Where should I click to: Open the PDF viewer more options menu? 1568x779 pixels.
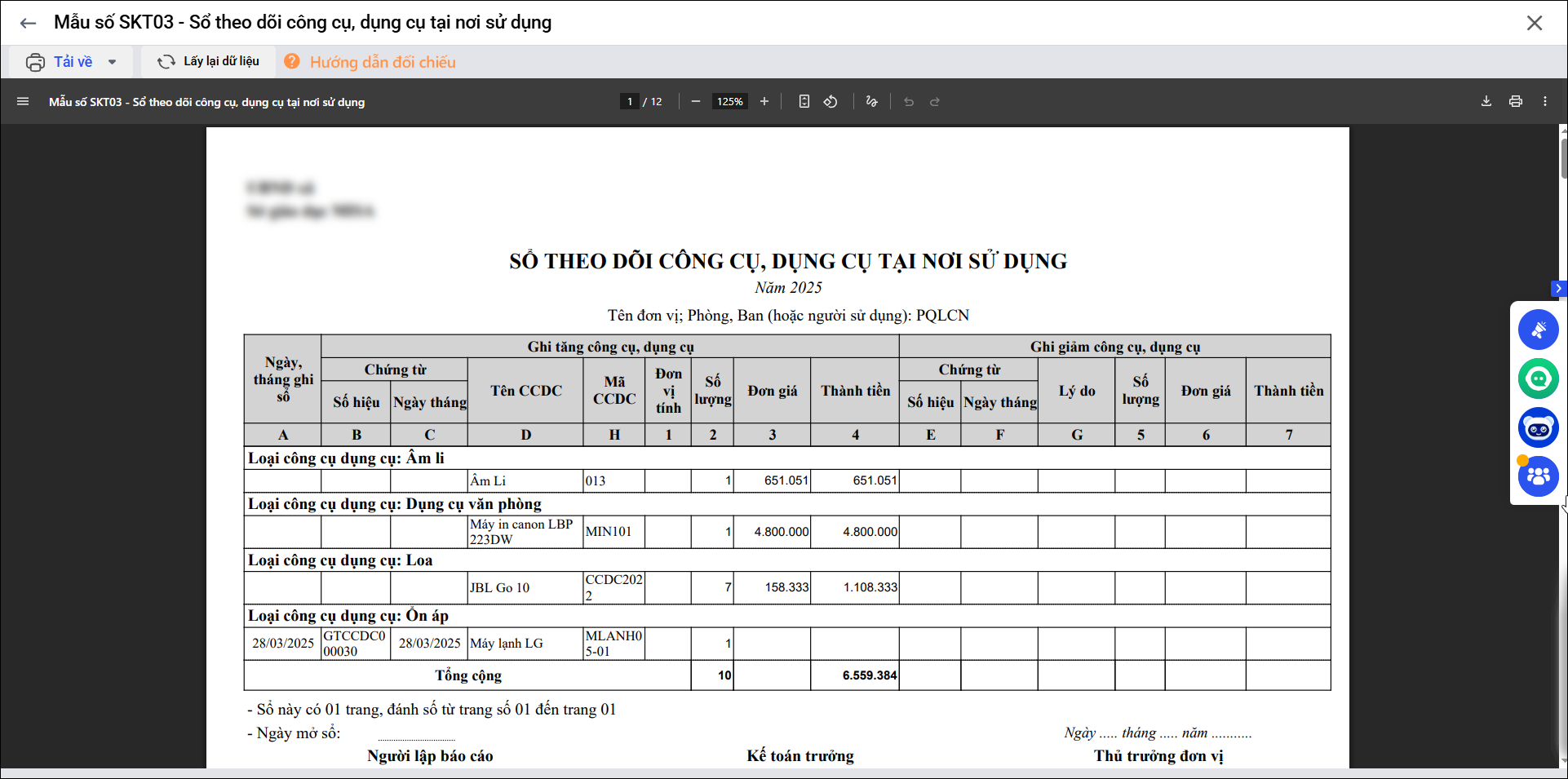[1545, 101]
